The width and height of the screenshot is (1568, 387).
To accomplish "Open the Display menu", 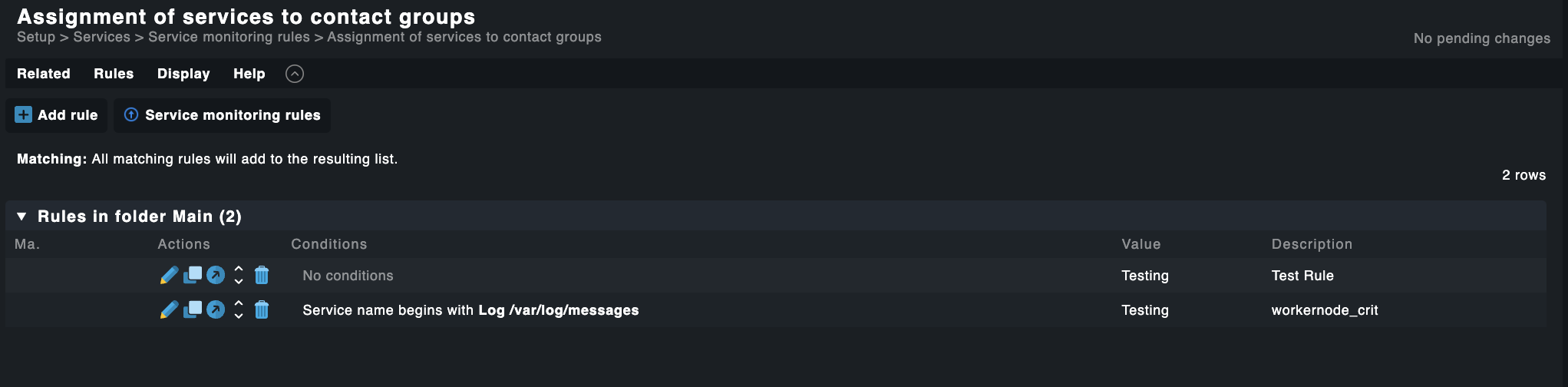I will [x=183, y=74].
